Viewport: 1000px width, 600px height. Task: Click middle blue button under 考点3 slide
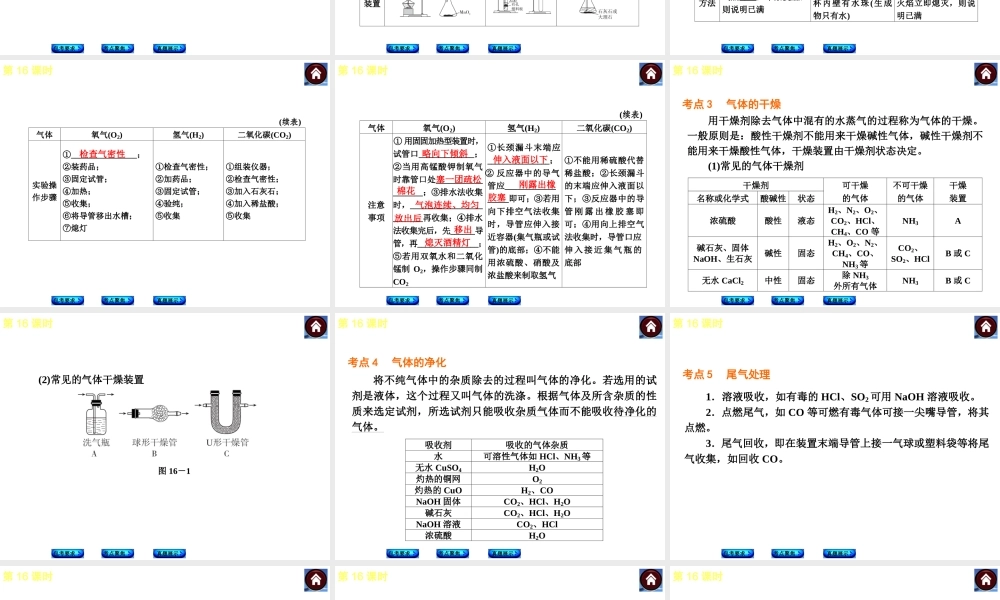coord(788,300)
